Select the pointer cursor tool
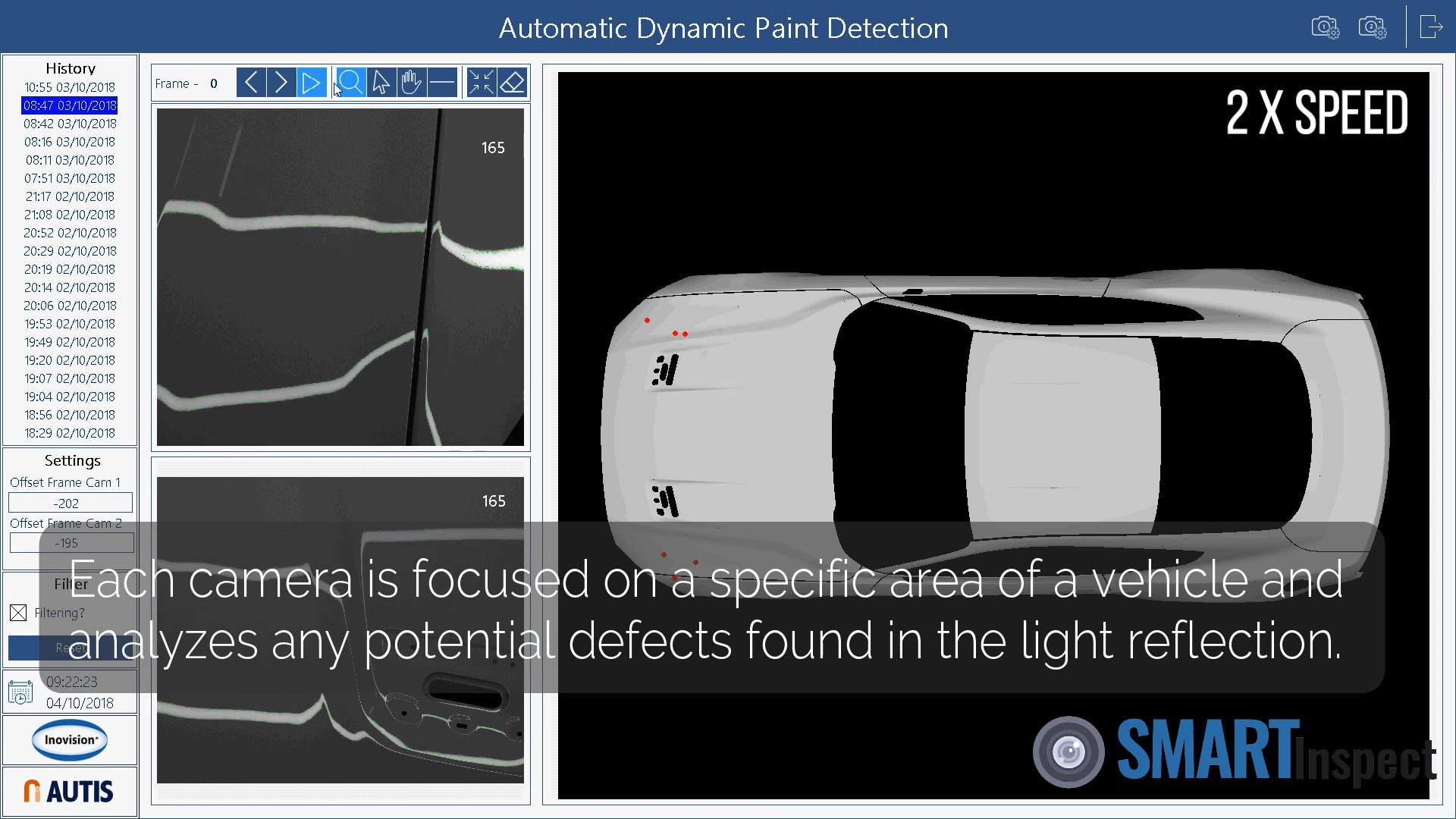Image resolution: width=1456 pixels, height=819 pixels. (381, 82)
